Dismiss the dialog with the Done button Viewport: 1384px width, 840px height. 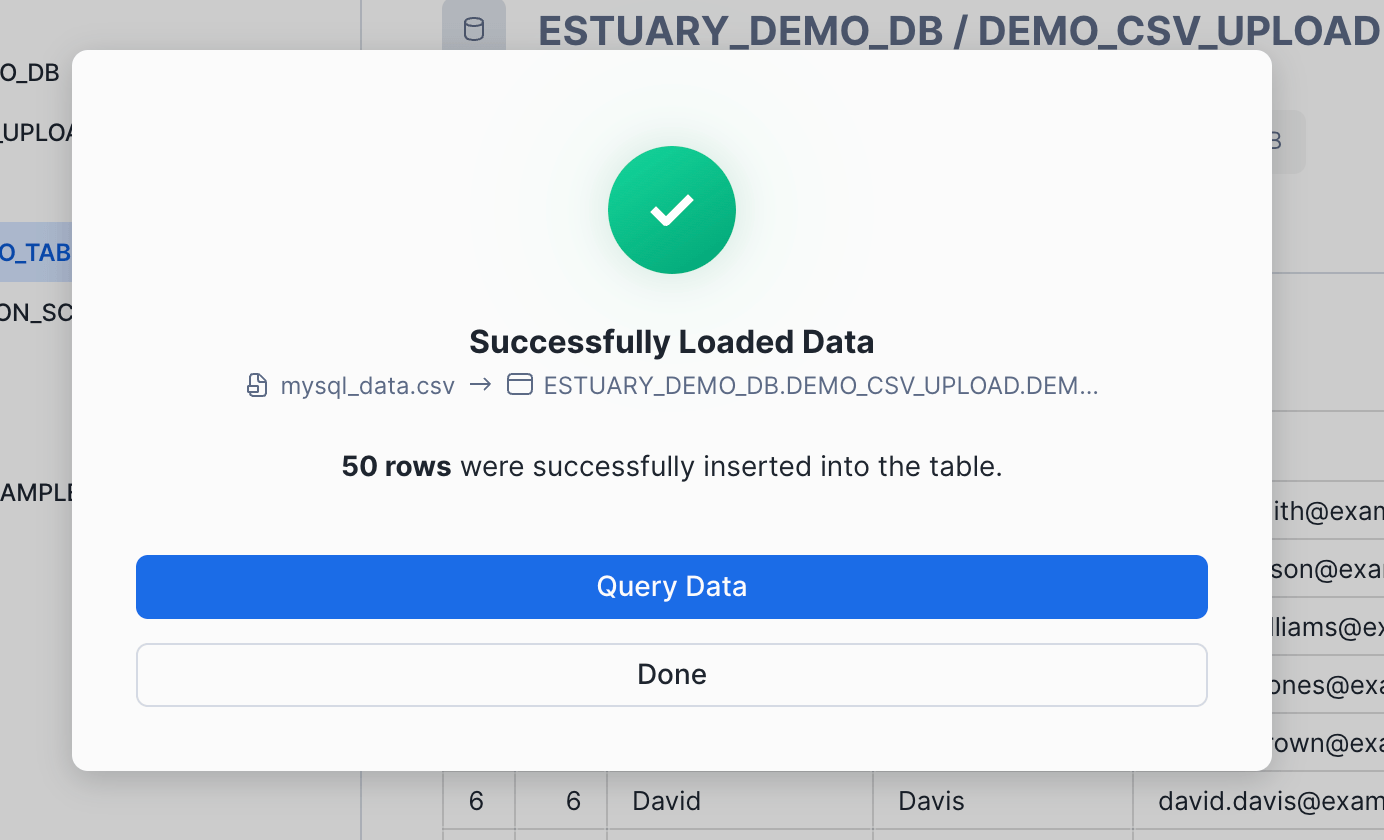click(x=671, y=674)
